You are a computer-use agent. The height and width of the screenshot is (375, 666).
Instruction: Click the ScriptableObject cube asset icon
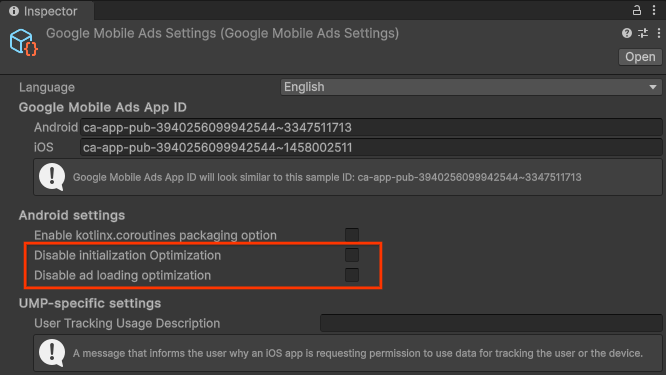(x=23, y=42)
